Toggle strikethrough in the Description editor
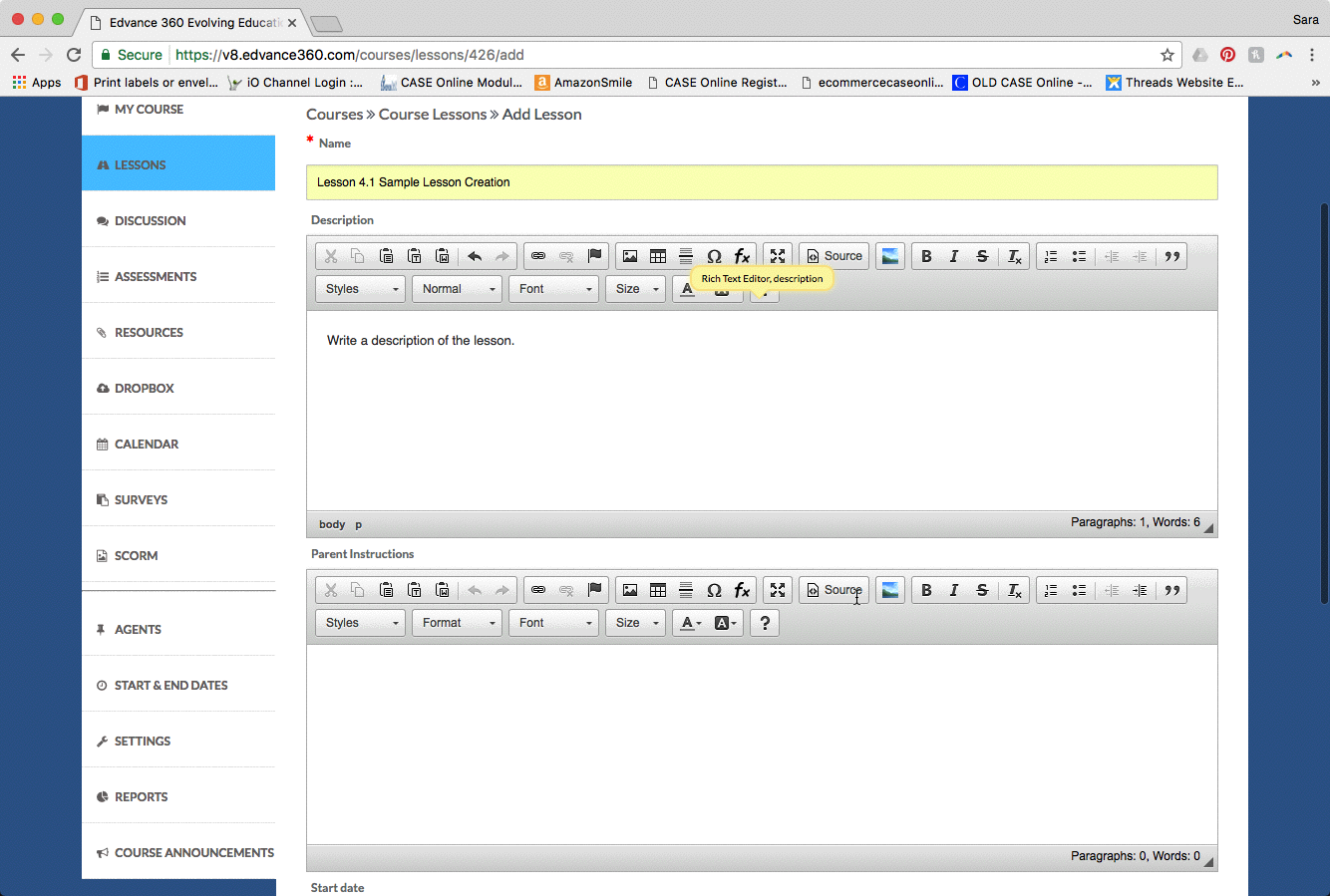Image resolution: width=1330 pixels, height=896 pixels. pos(982,256)
